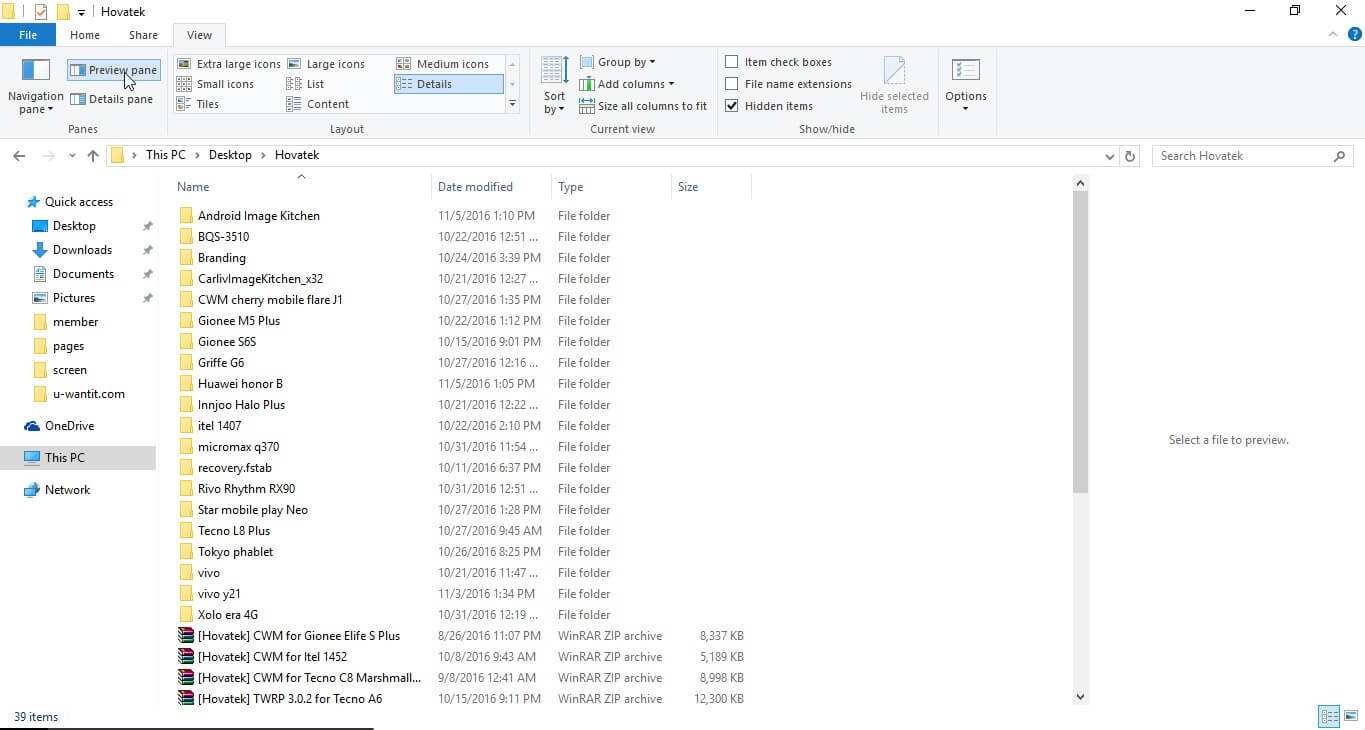Toggle the Preview pane button
Screen dimensions: 1365x730
point(113,69)
